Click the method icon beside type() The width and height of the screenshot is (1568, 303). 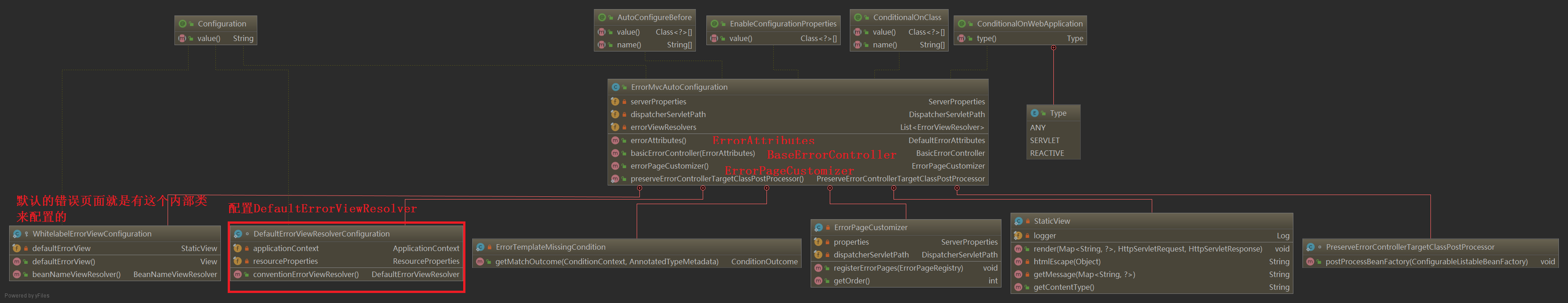(x=961, y=38)
